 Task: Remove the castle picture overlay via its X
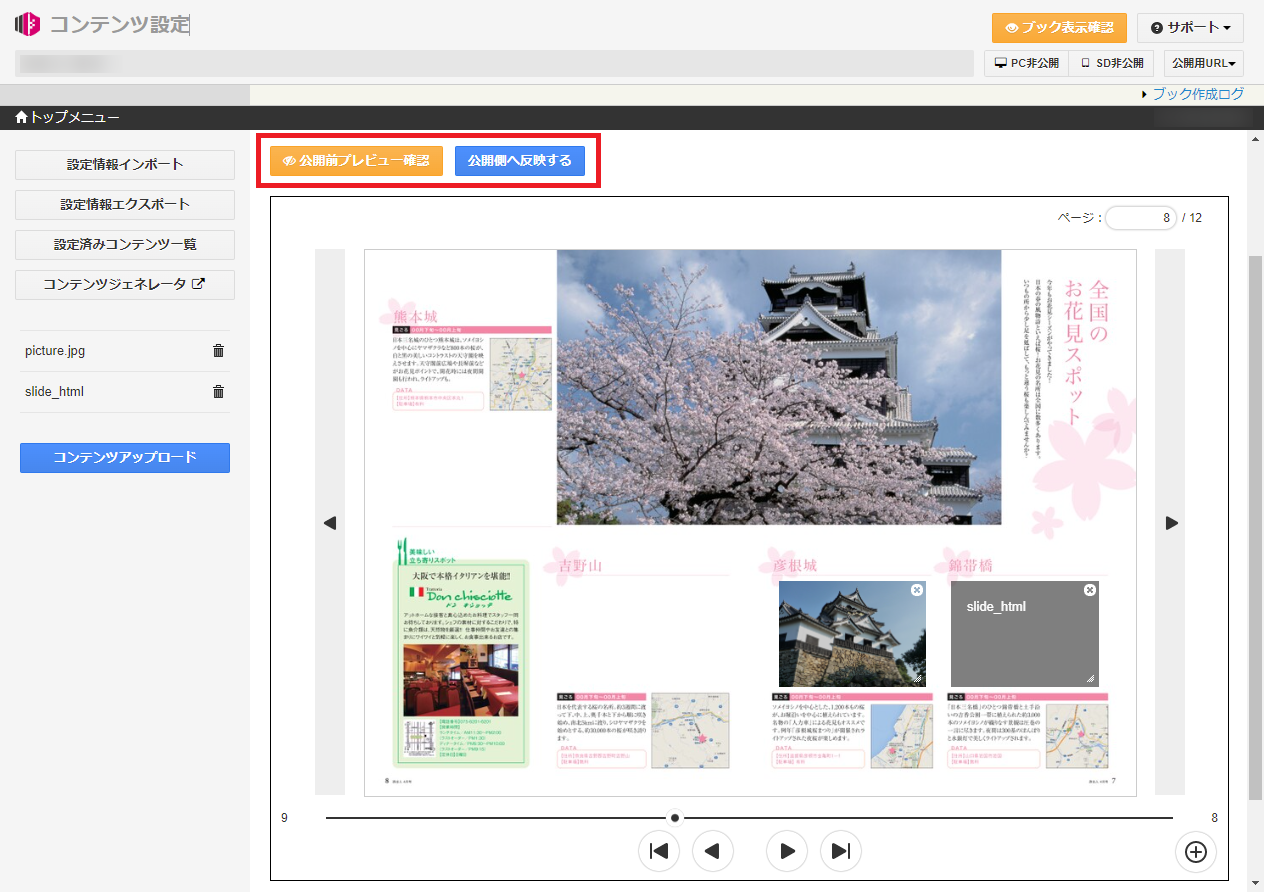click(917, 591)
